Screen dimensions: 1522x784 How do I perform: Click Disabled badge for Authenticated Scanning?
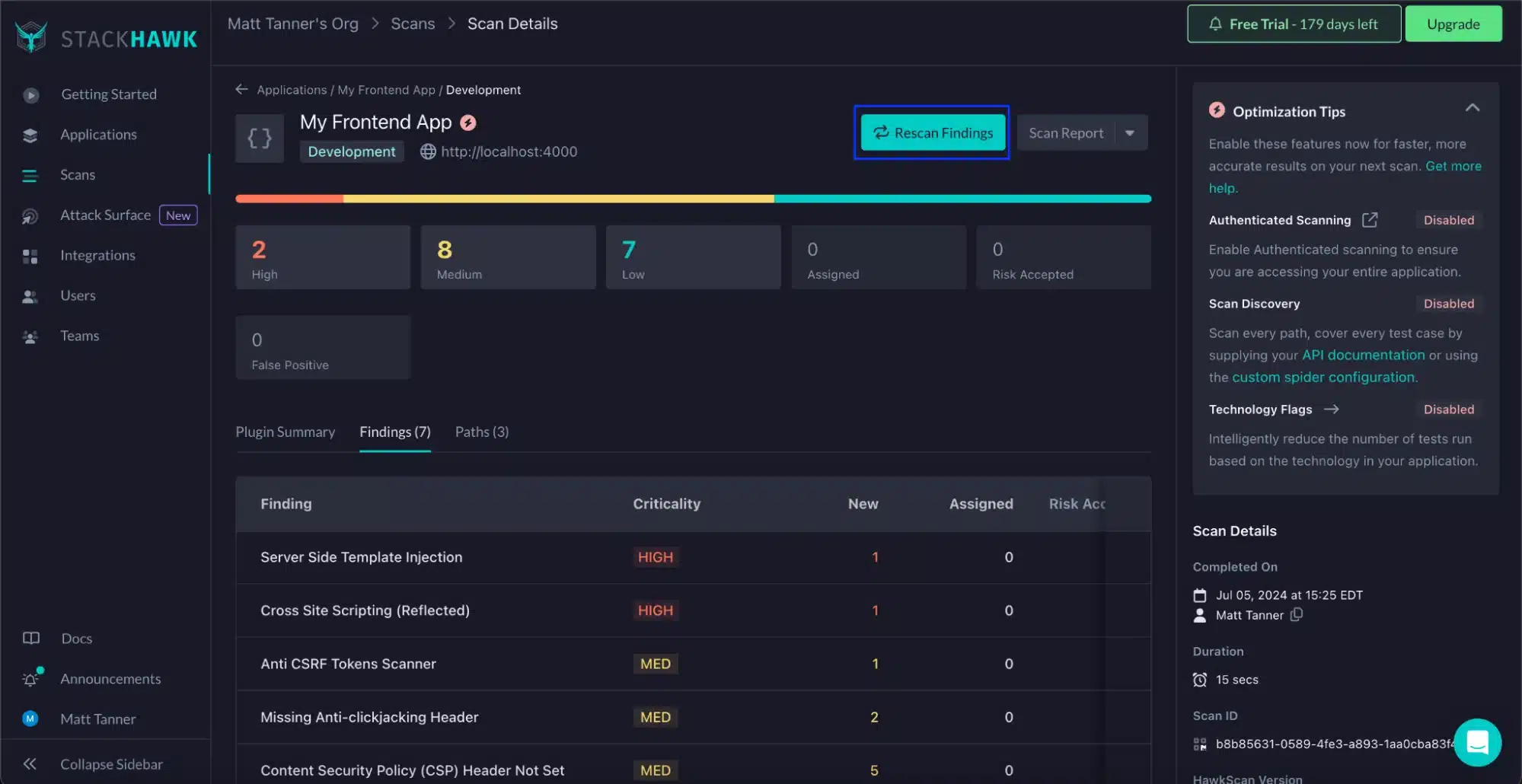(x=1448, y=220)
